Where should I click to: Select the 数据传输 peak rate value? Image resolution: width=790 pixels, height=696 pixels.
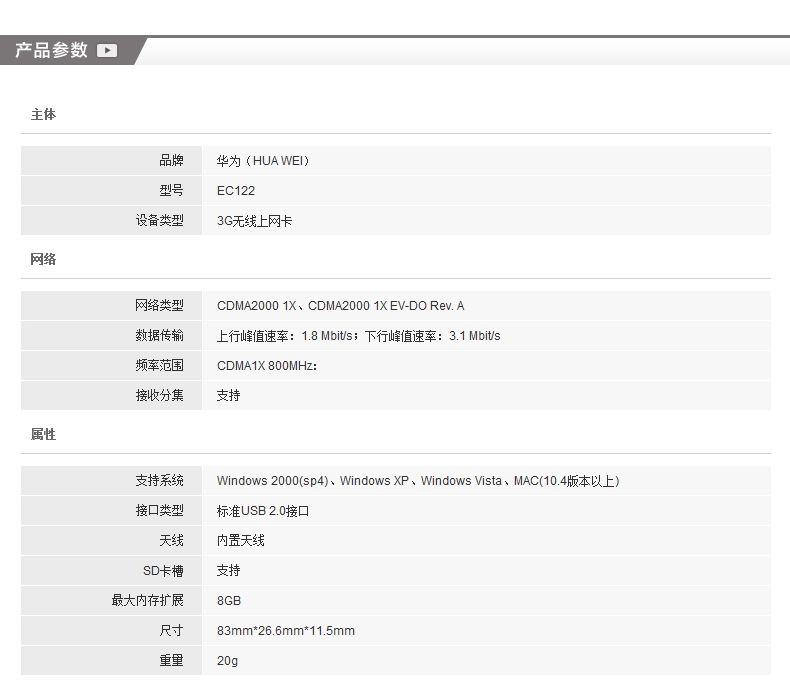pyautogui.click(x=358, y=336)
